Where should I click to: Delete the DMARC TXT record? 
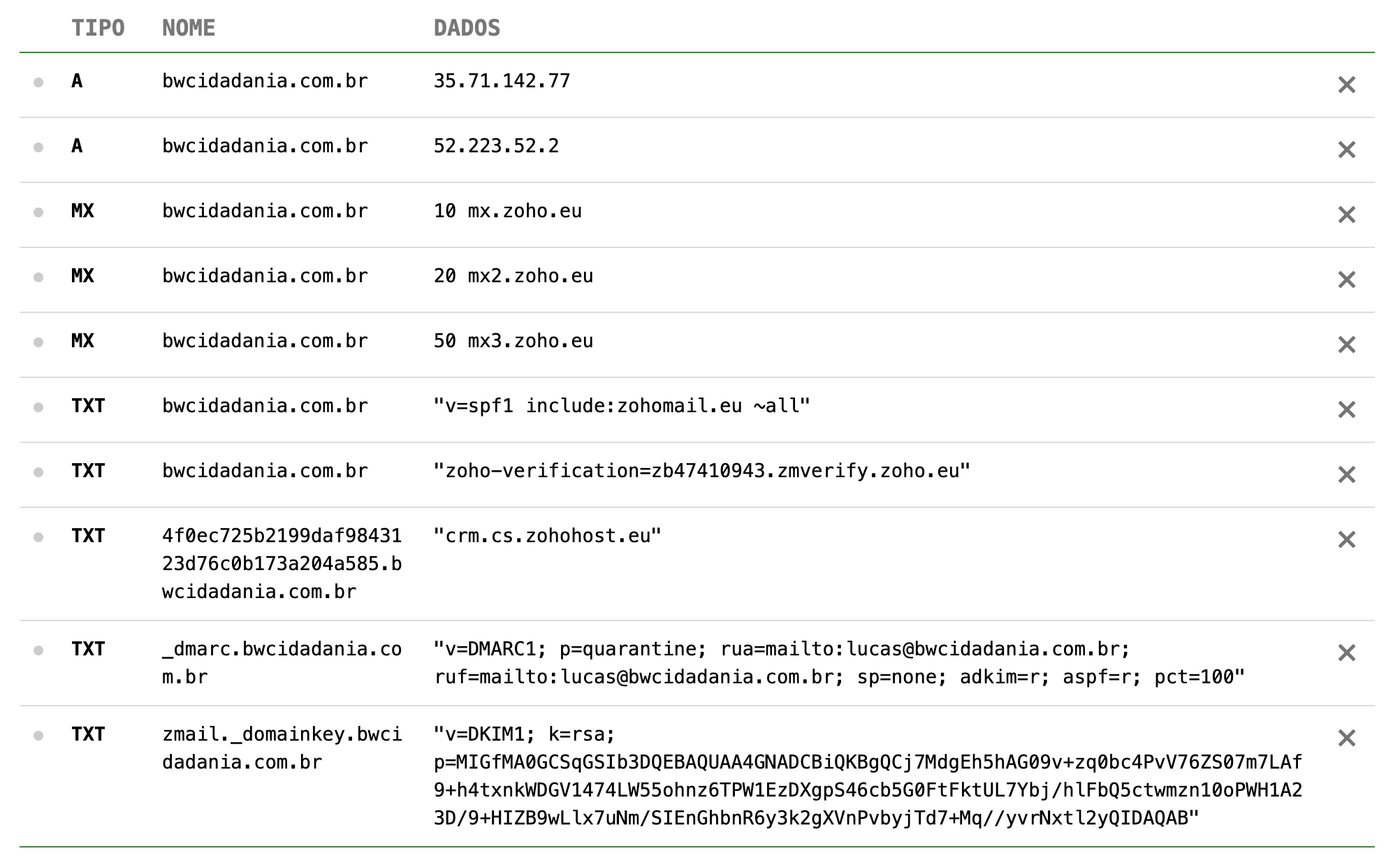(1346, 653)
